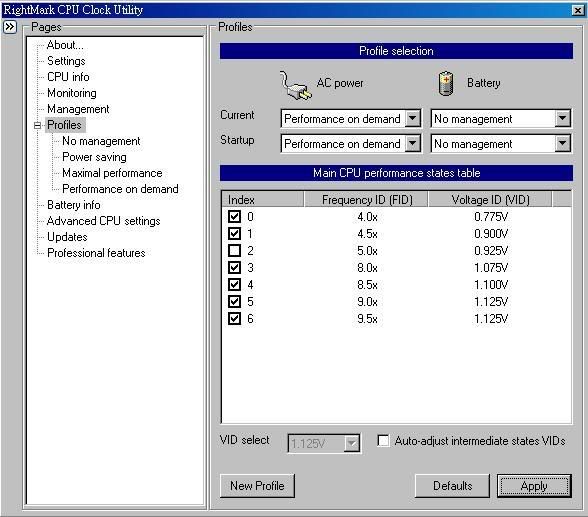Open the Startup Battery profile dropdown
The height and width of the screenshot is (517, 588).
pos(562,143)
